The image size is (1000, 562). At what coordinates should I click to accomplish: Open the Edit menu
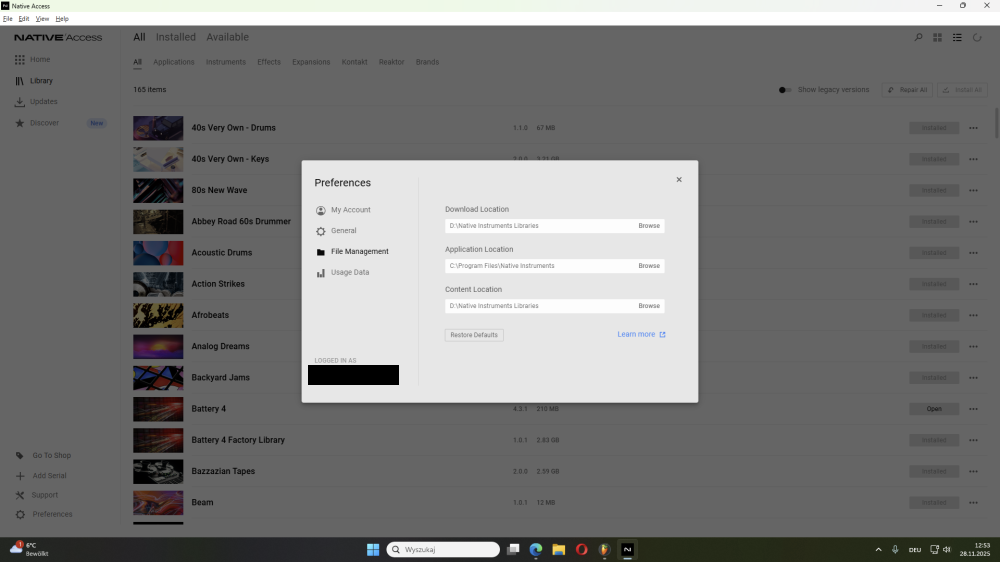[24, 19]
